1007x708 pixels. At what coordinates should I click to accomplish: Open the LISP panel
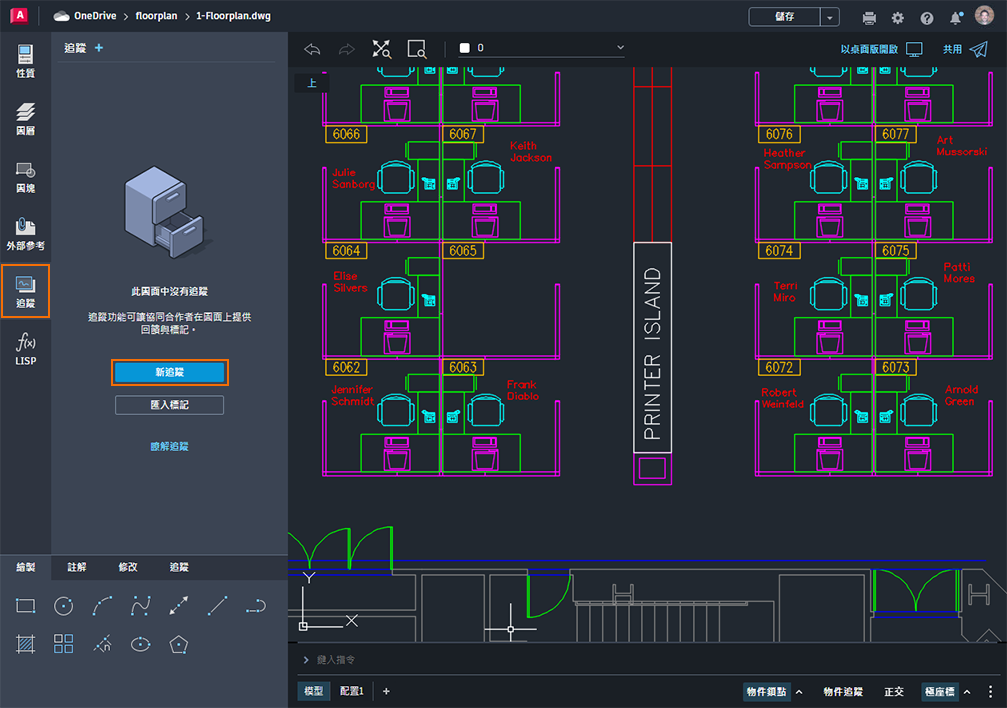(25, 349)
